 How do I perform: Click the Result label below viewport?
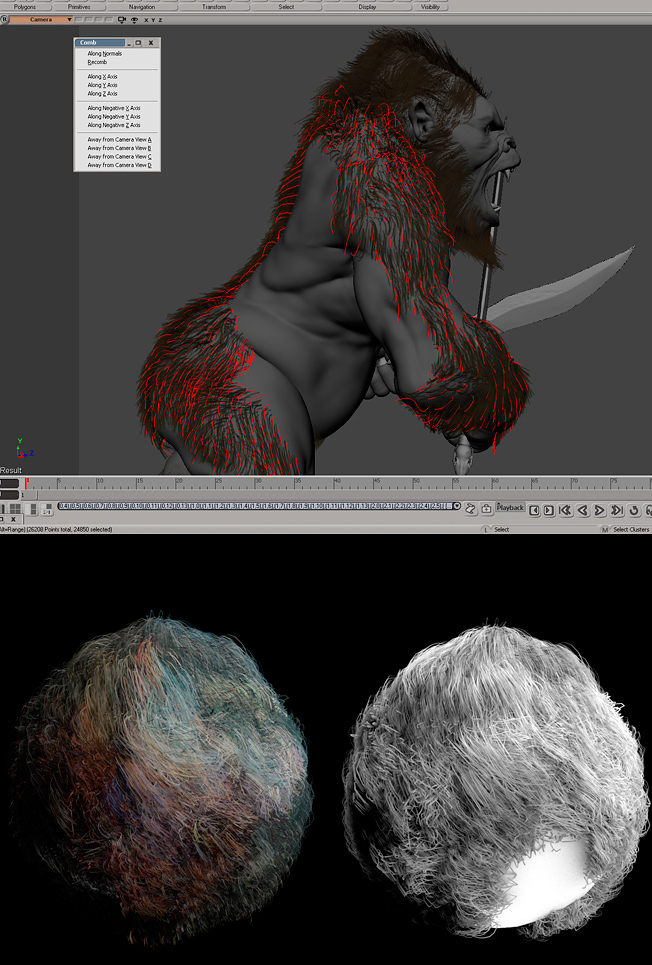(x=11, y=470)
